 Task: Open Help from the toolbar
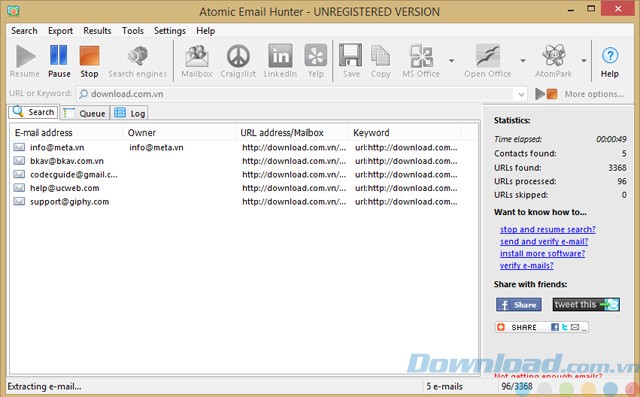609,62
